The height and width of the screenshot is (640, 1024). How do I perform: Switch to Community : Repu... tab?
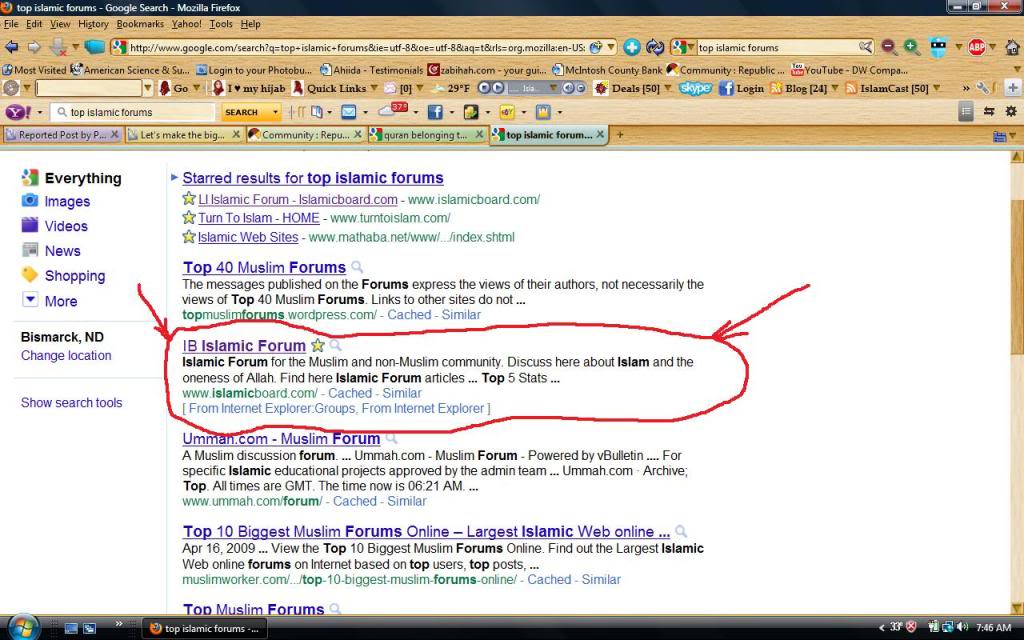point(305,135)
